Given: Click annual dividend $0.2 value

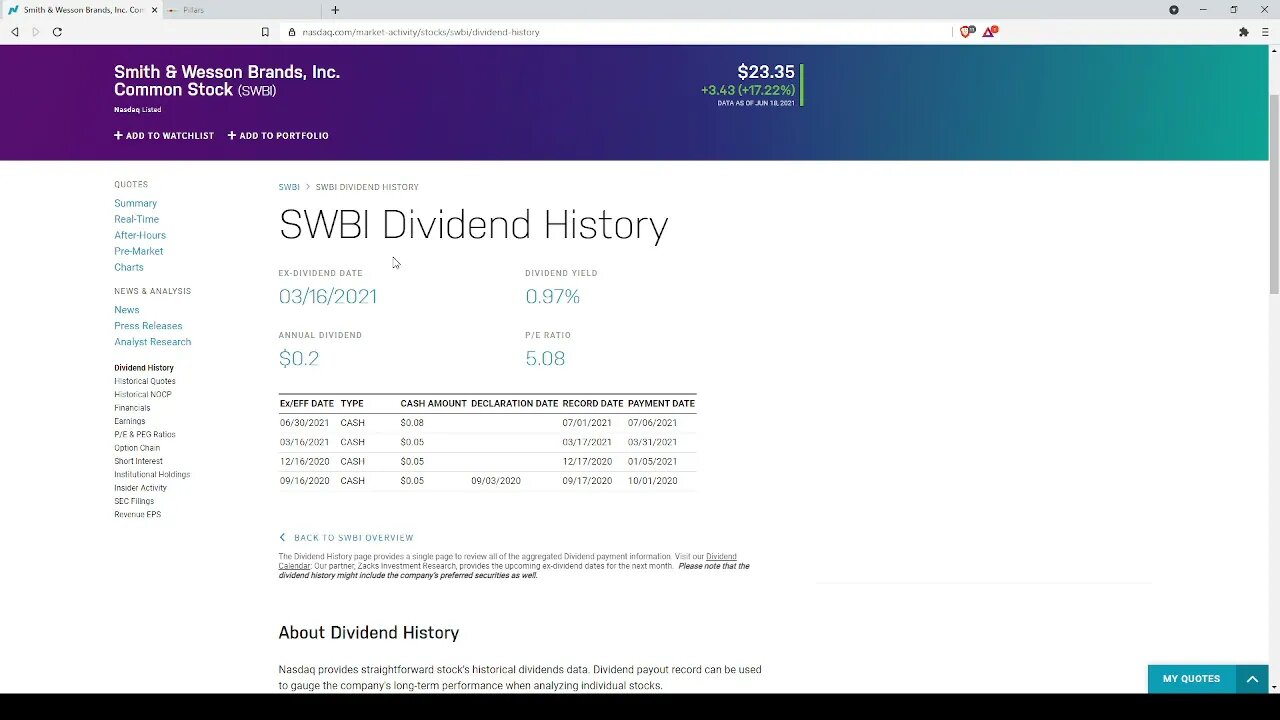Looking at the screenshot, I should tap(299, 359).
